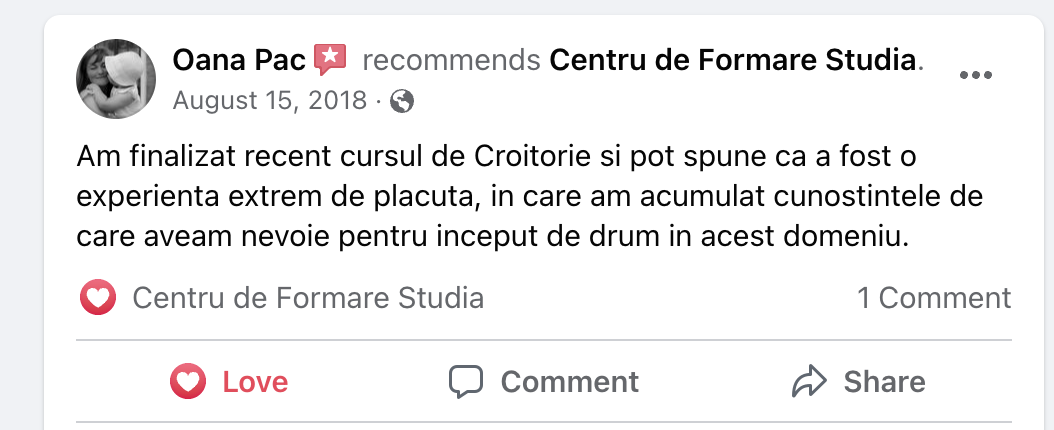Show who reacted: Centru de Formare Studia
Screen dimensions: 1054x430
(308, 298)
